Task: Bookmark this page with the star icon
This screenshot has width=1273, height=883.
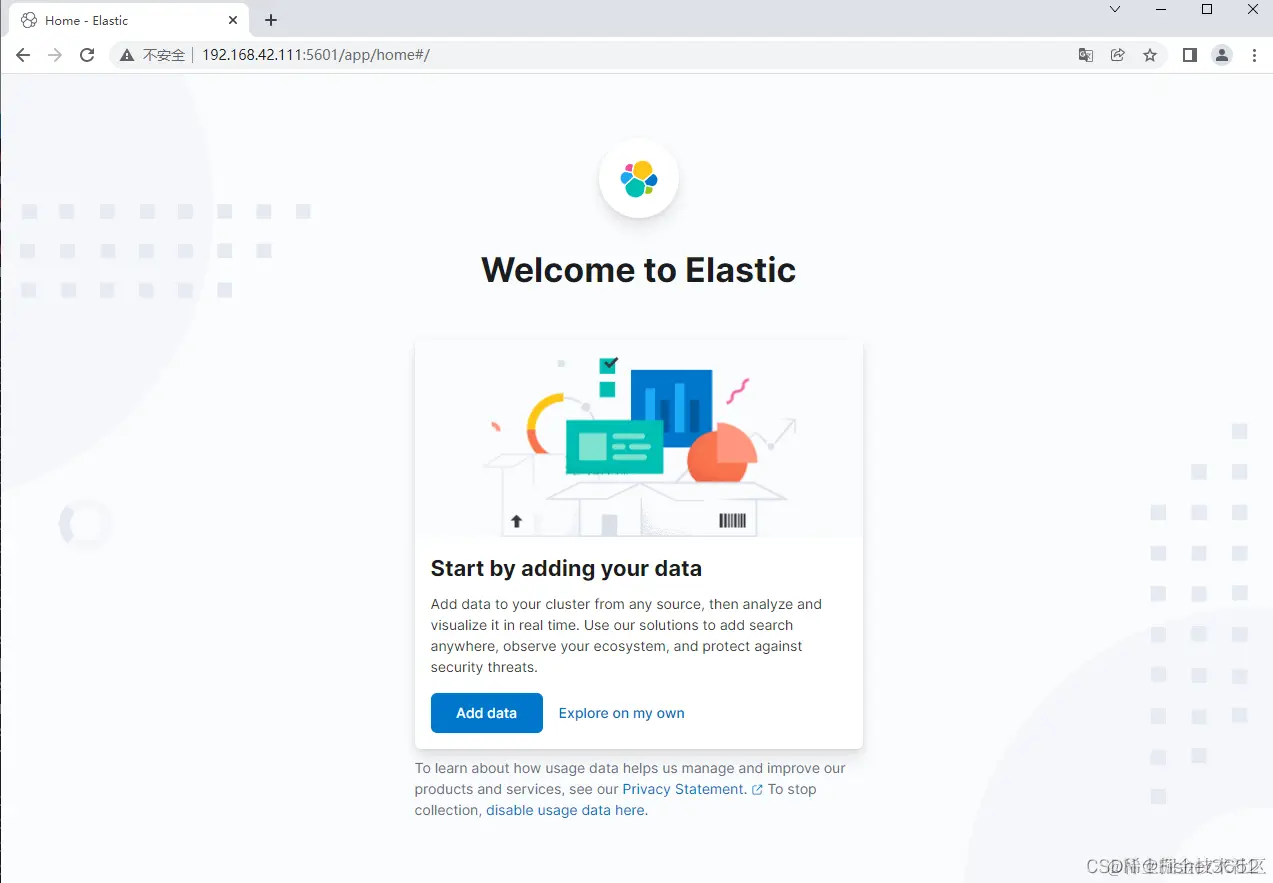Action: pos(1150,55)
